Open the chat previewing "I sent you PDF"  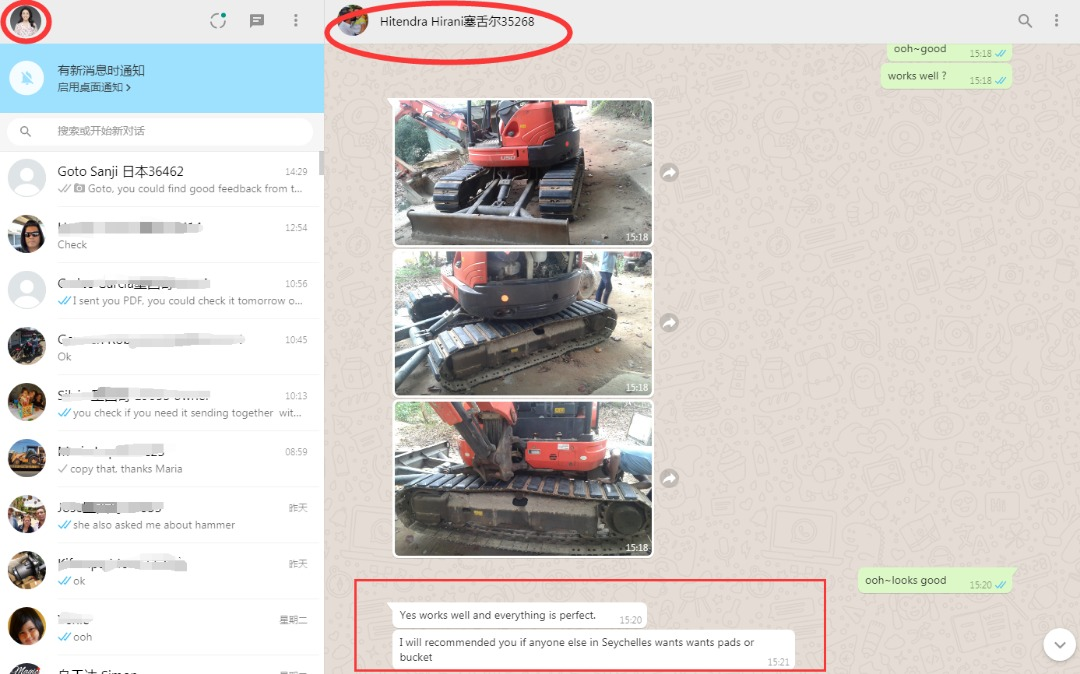pyautogui.click(x=162, y=291)
